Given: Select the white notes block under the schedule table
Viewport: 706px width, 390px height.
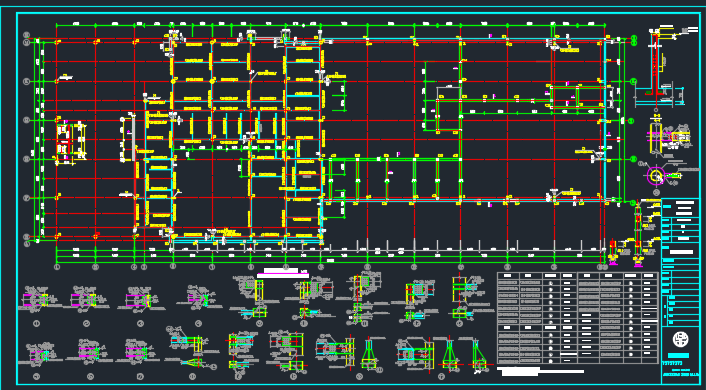Looking at the screenshot, I should click(x=540, y=372).
